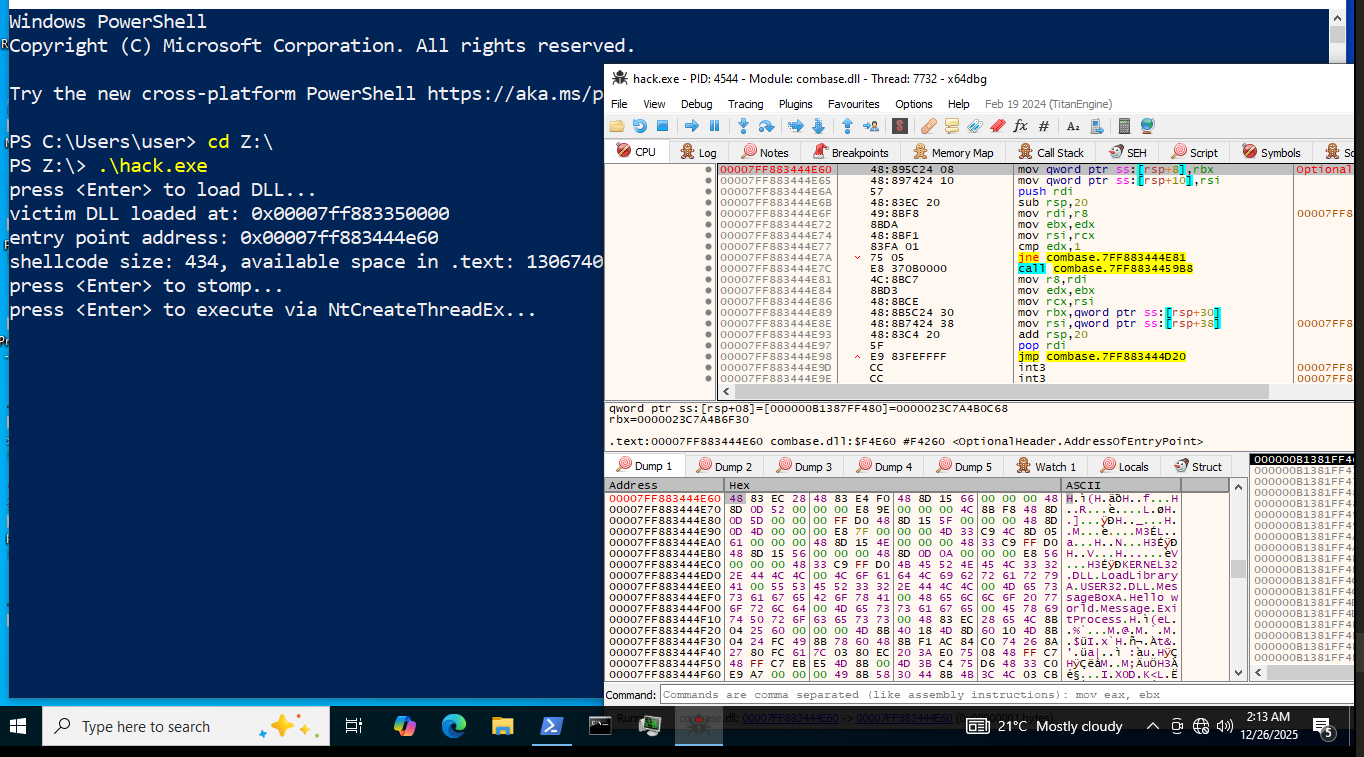This screenshot has width=1364, height=757.
Task: Click the Address column header in dump
Action: click(664, 485)
